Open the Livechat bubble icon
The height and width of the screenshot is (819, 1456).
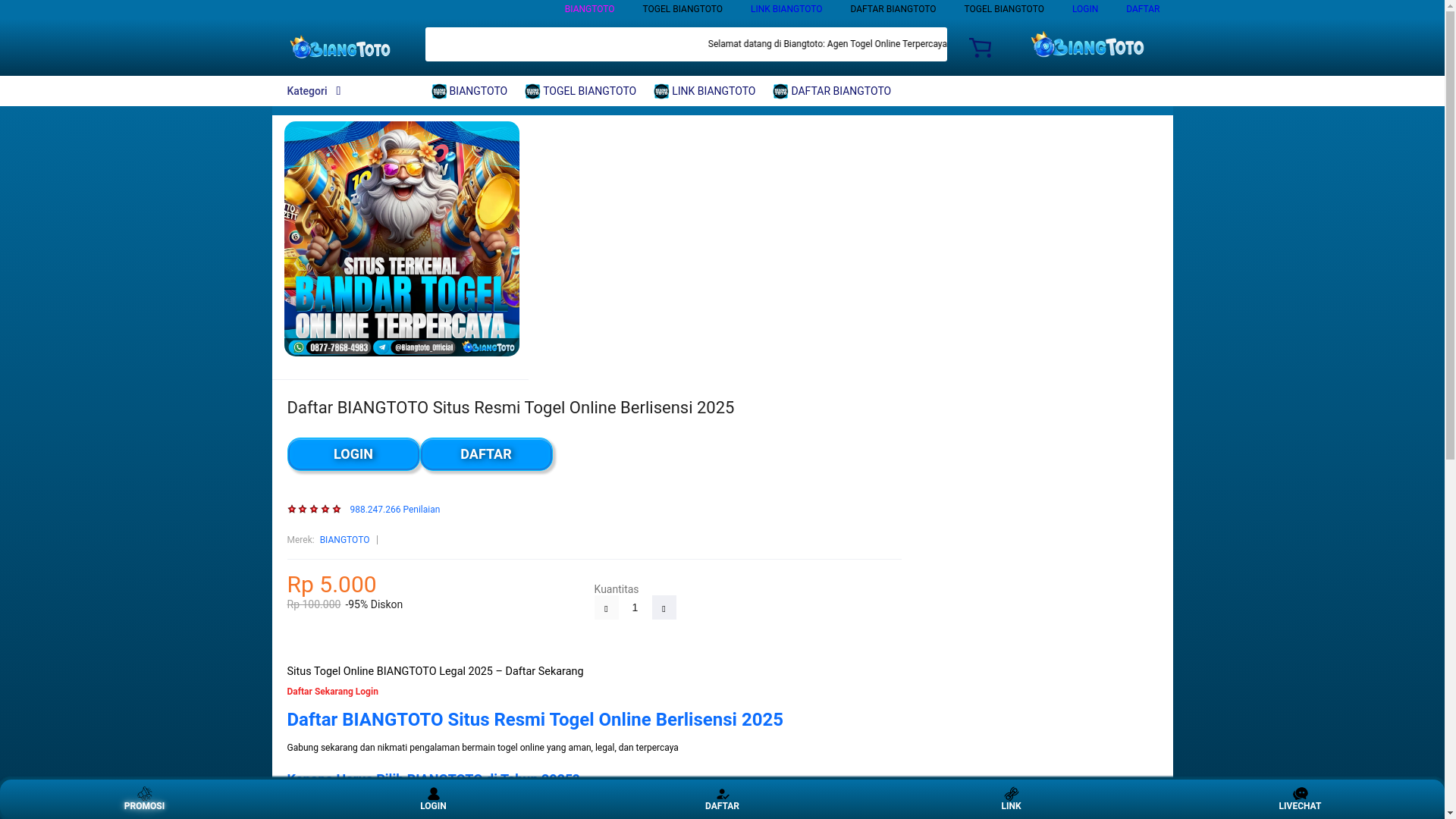click(1300, 794)
